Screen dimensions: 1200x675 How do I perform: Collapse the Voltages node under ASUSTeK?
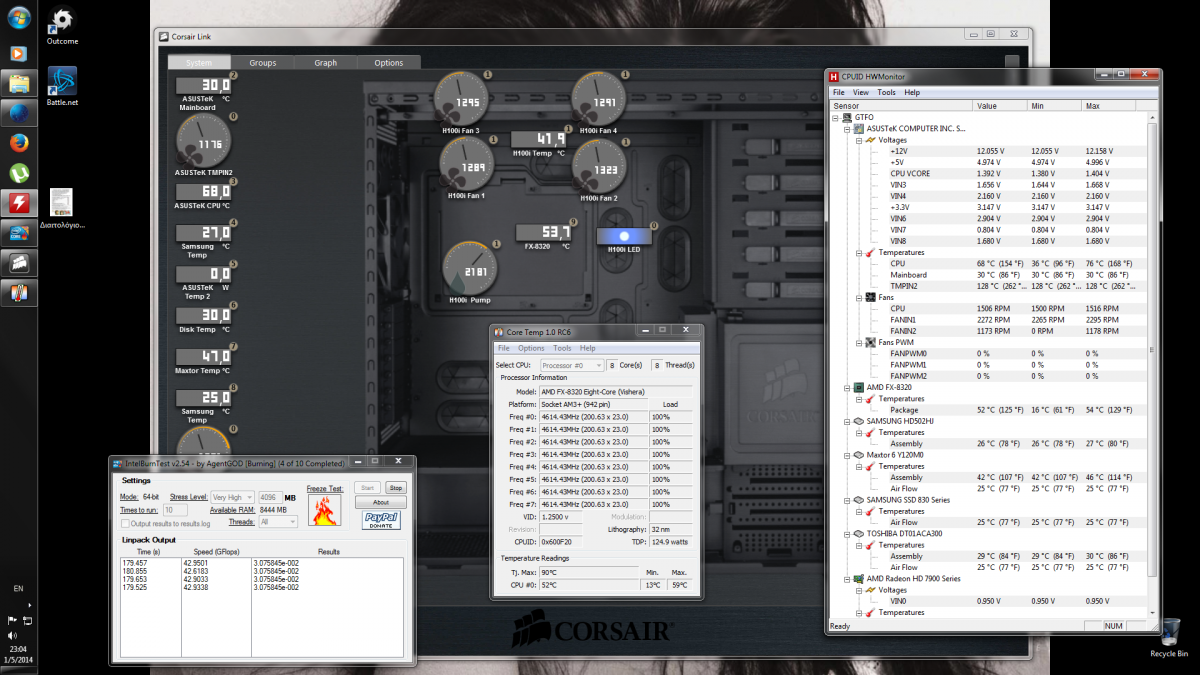(x=859, y=140)
